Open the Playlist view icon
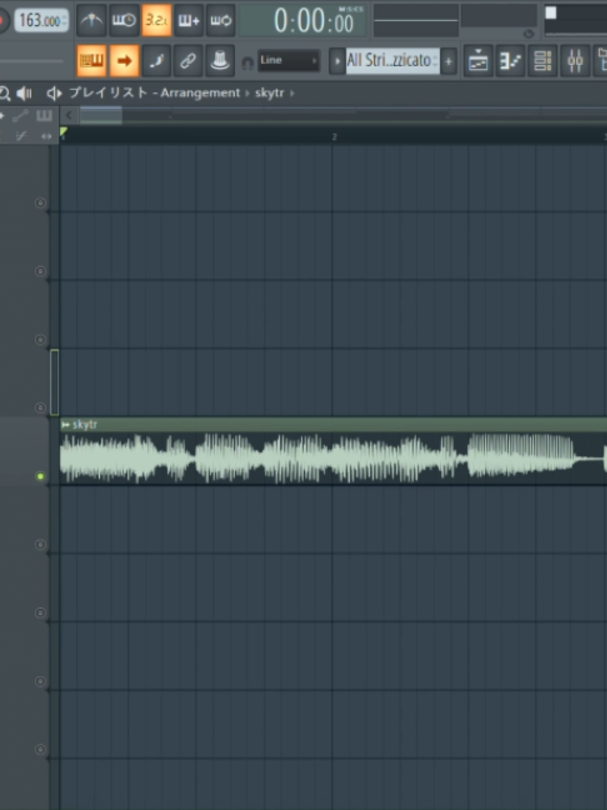 478,61
